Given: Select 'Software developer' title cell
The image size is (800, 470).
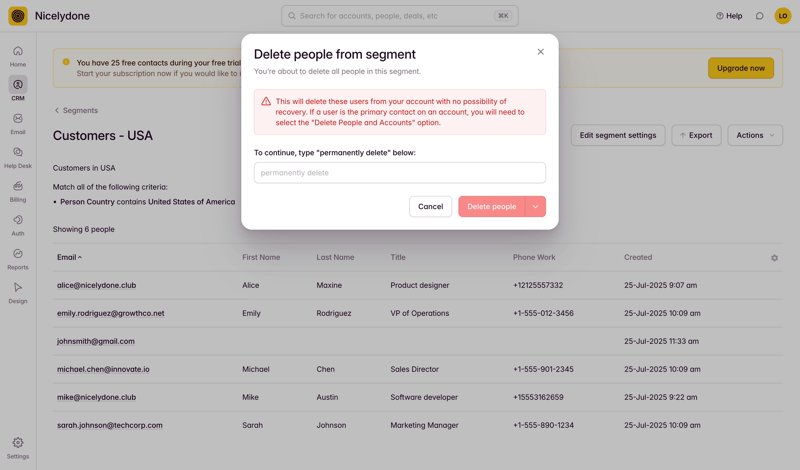Looking at the screenshot, I should click(x=424, y=397).
